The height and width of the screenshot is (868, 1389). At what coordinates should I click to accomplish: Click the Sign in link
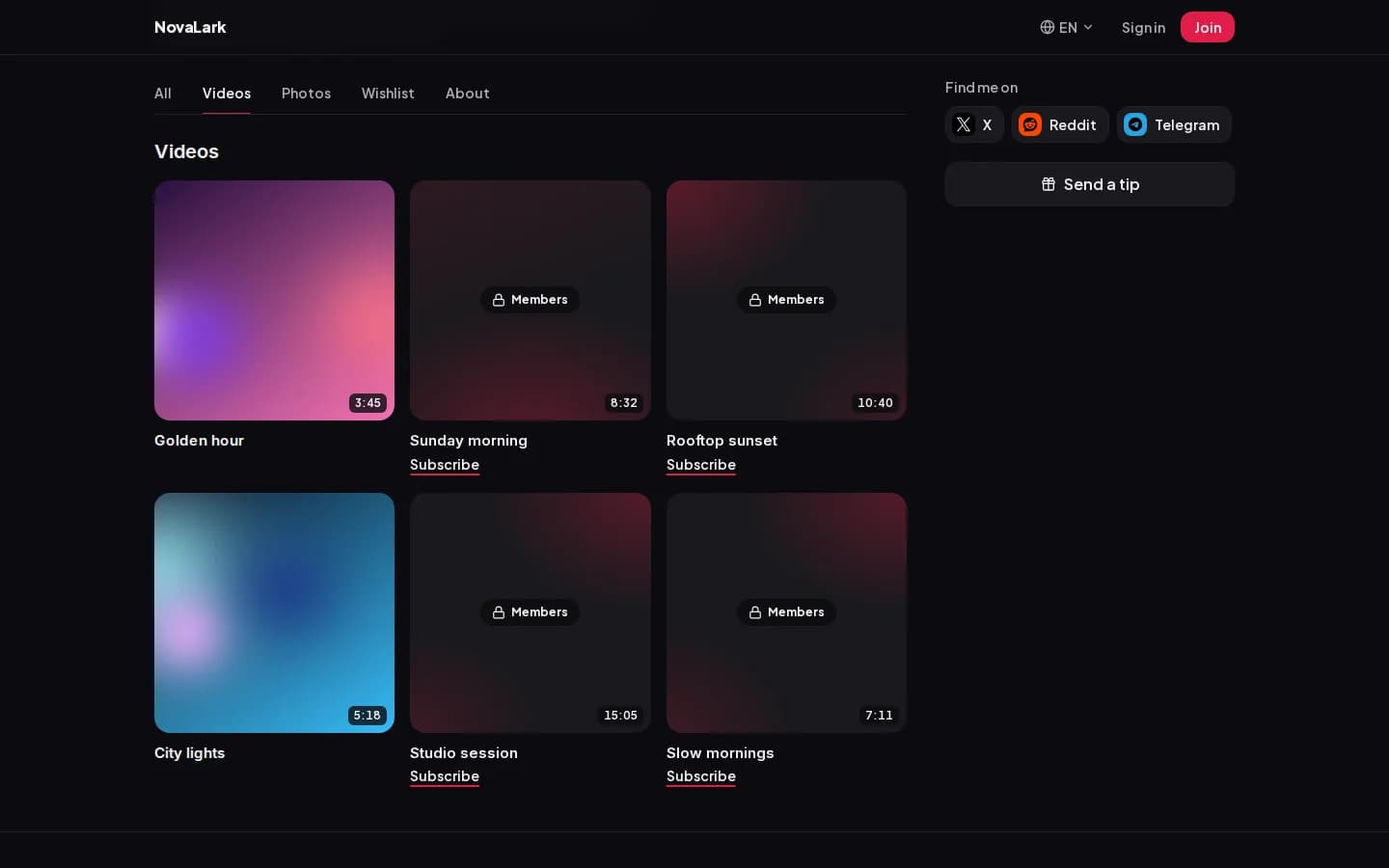coord(1143,27)
